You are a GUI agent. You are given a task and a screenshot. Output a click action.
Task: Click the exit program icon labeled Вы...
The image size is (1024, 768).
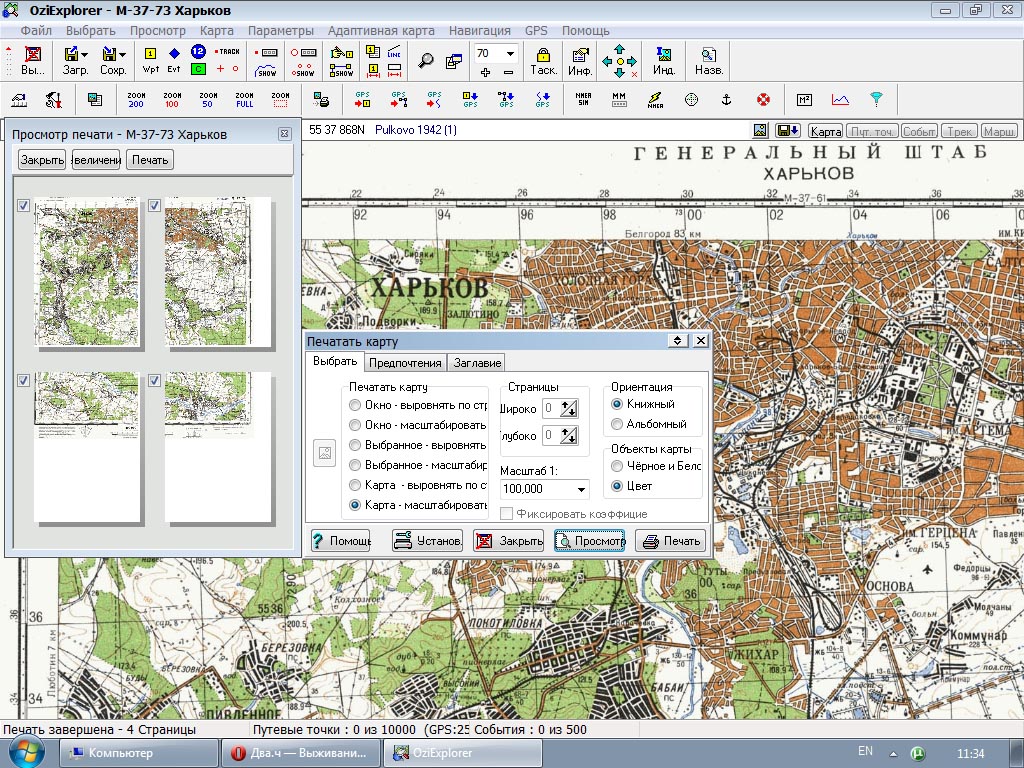pyautogui.click(x=32, y=61)
